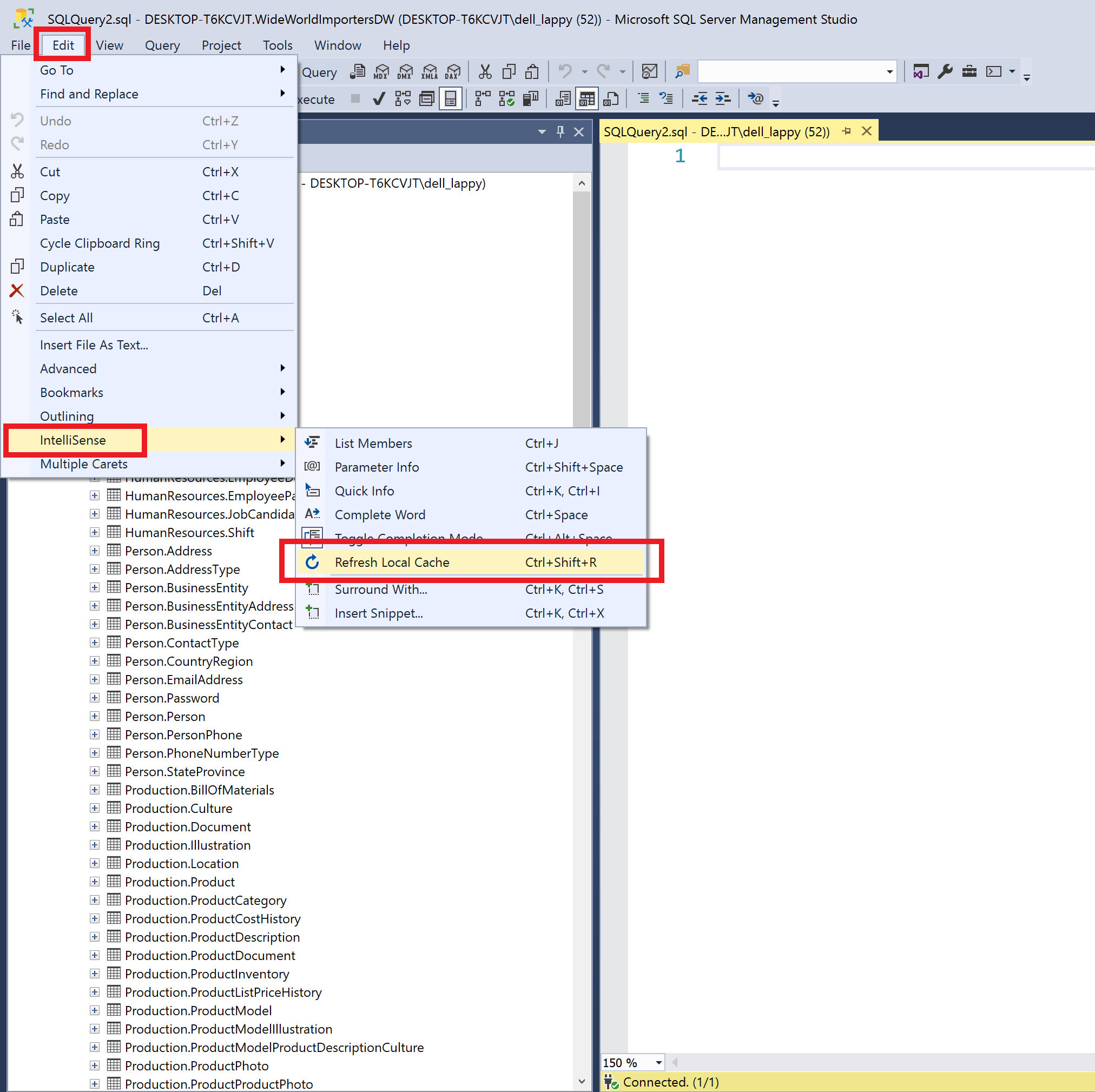The width and height of the screenshot is (1095, 1092).
Task: Open the Query menu
Action: point(162,45)
